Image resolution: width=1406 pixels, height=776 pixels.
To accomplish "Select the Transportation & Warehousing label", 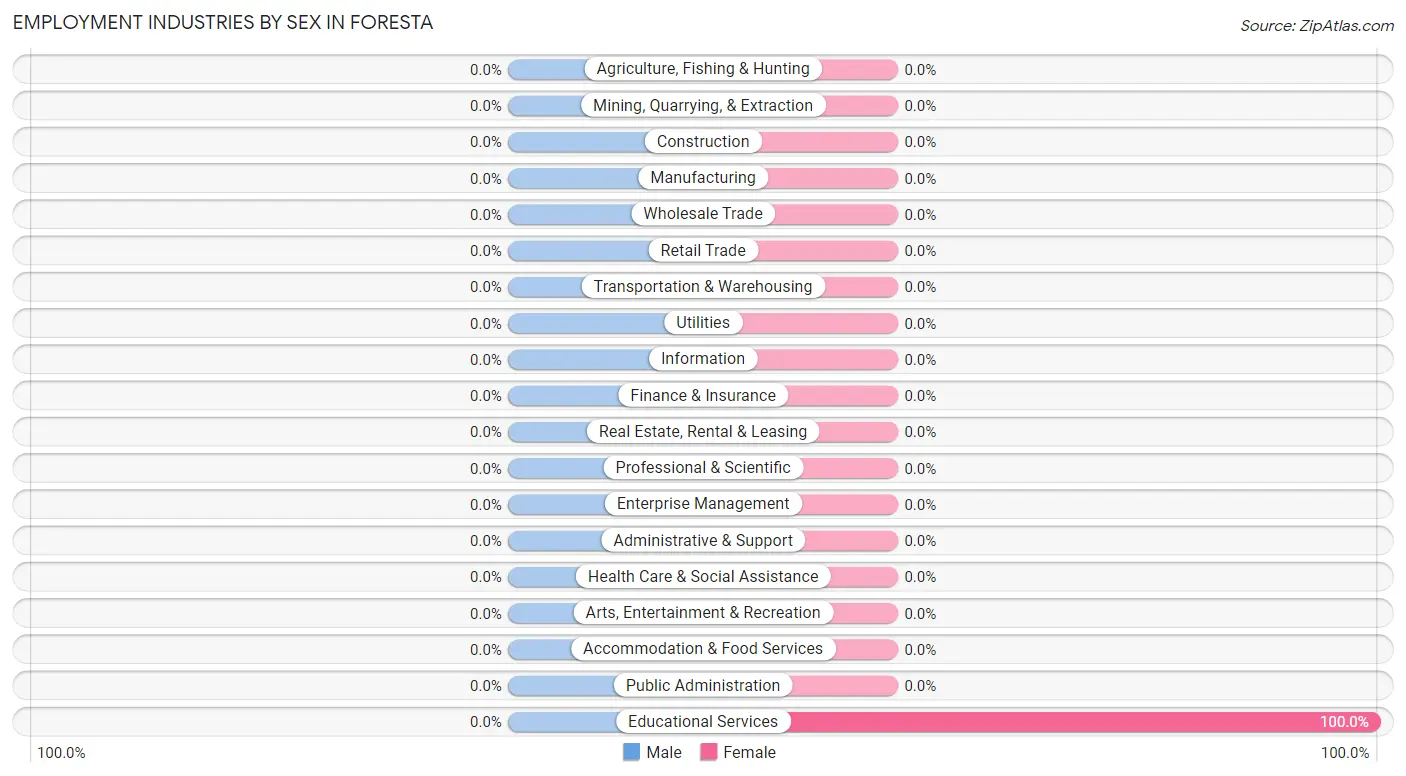I will [x=703, y=287].
